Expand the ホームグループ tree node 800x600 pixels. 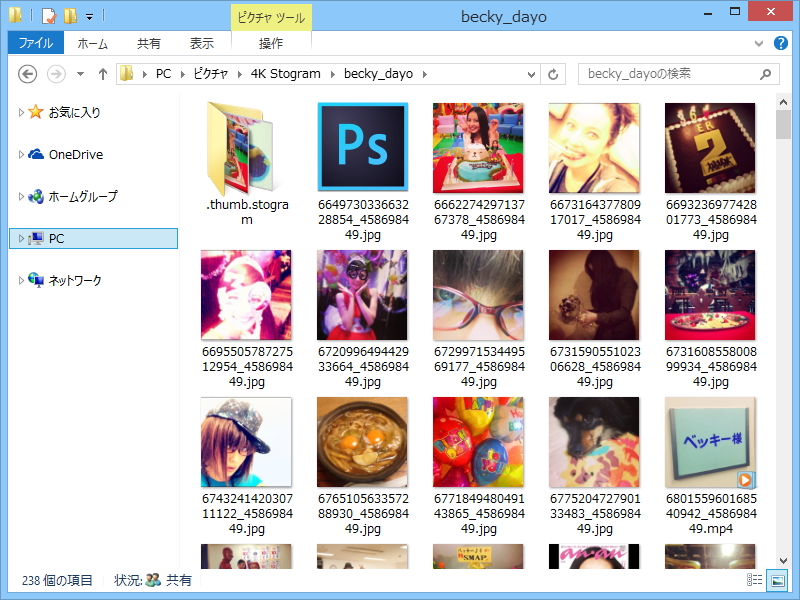click(21, 196)
